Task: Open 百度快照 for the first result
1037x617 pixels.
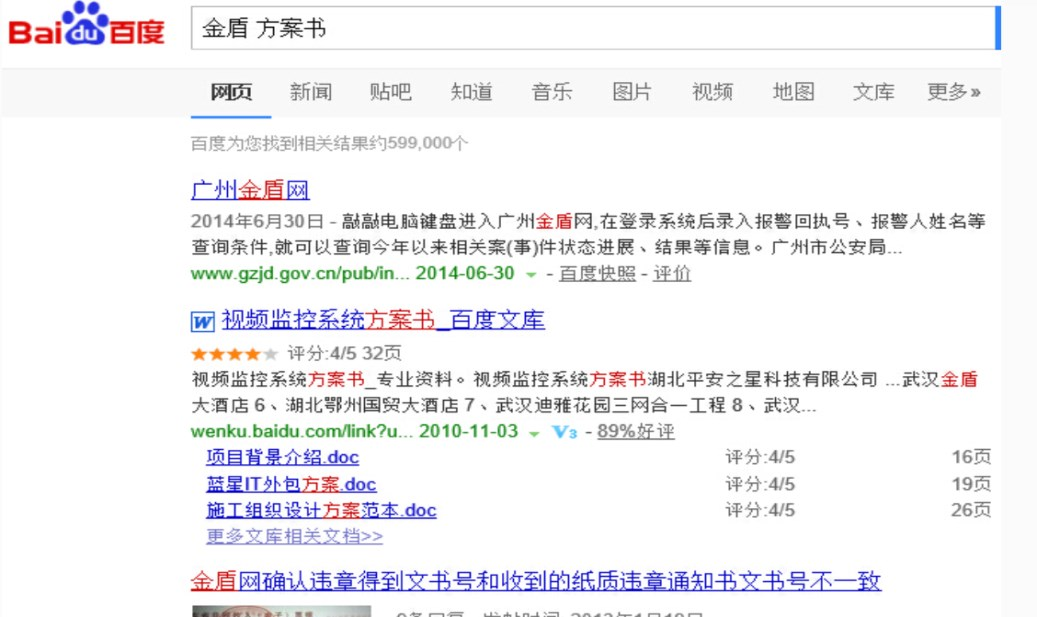Action: tap(597, 273)
